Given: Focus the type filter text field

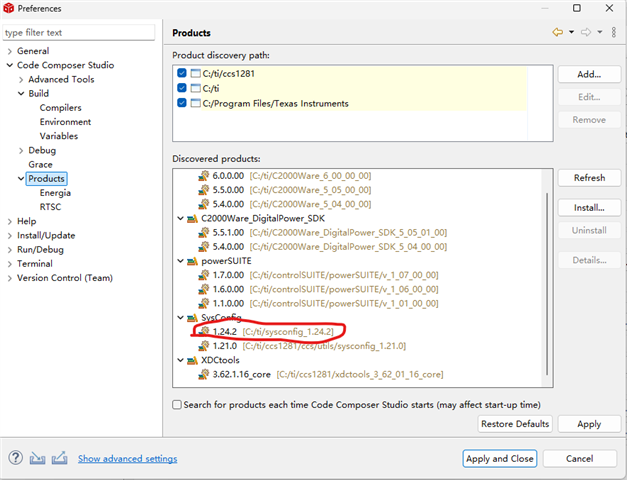Looking at the screenshot, I should tap(78, 32).
